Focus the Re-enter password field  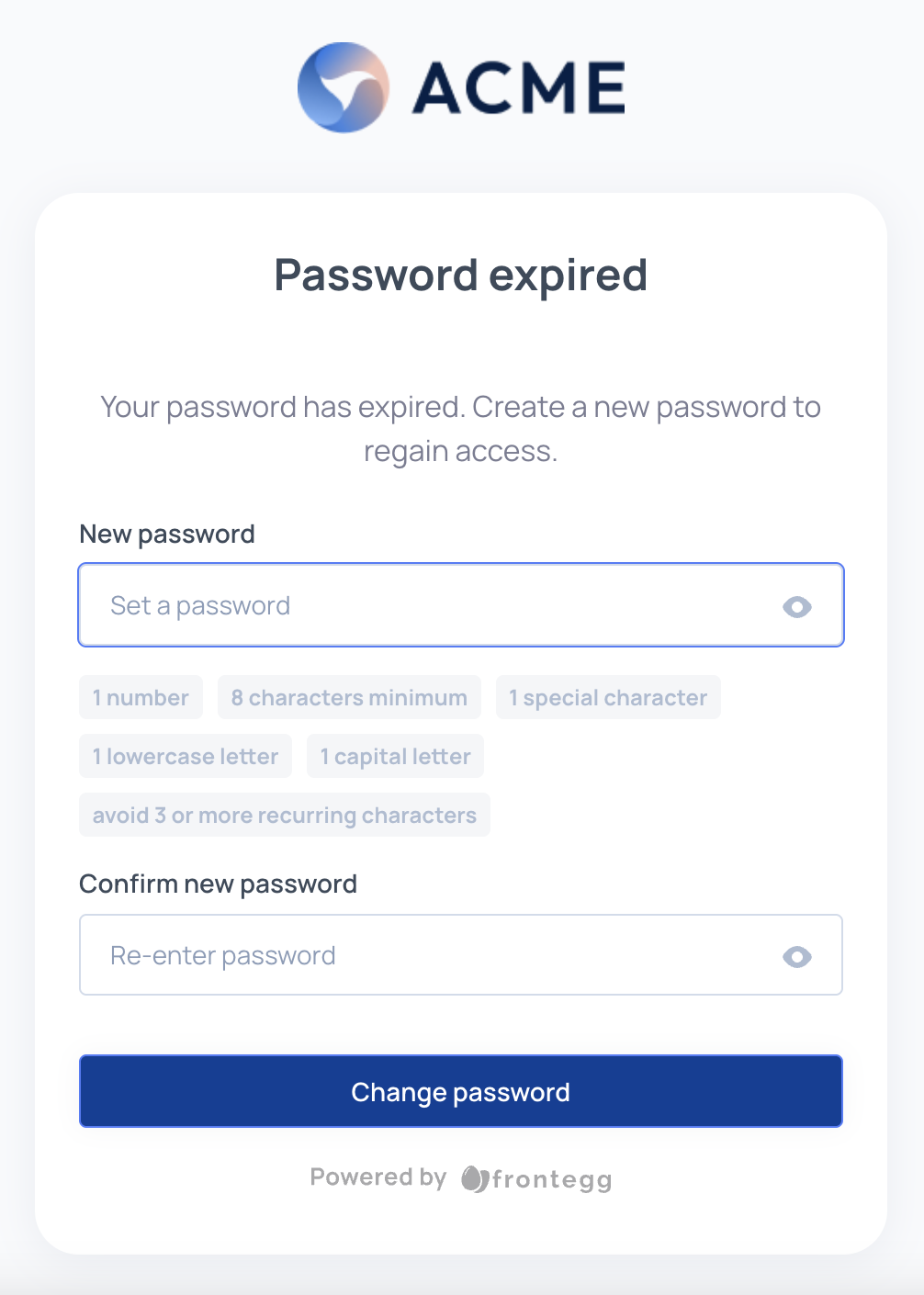pos(367,955)
